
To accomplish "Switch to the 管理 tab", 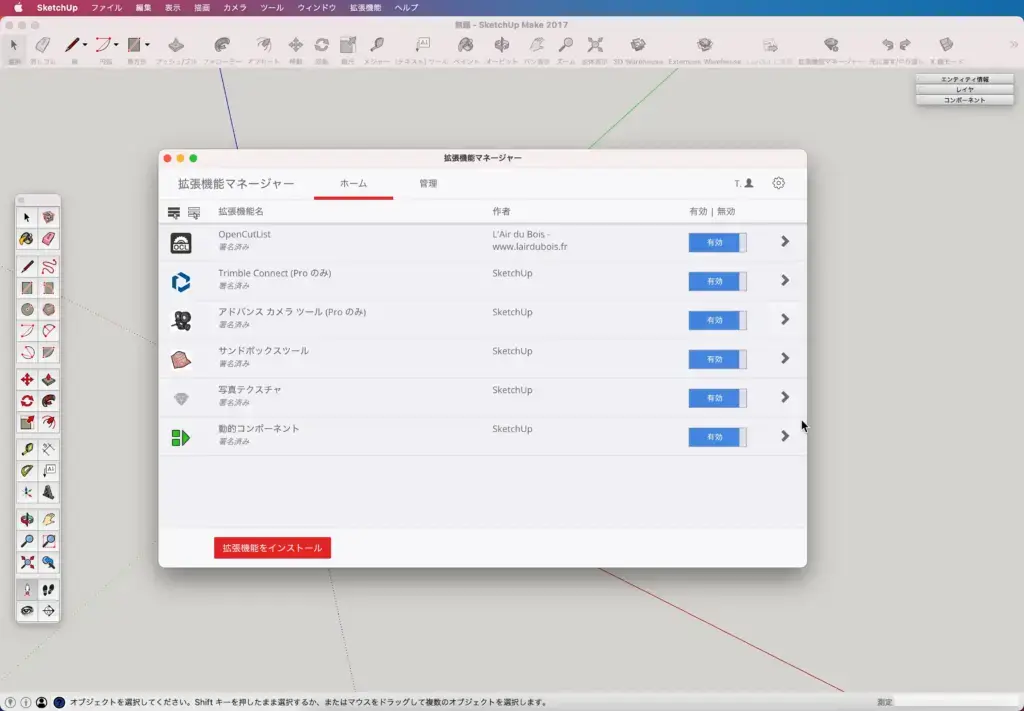I will click(428, 183).
